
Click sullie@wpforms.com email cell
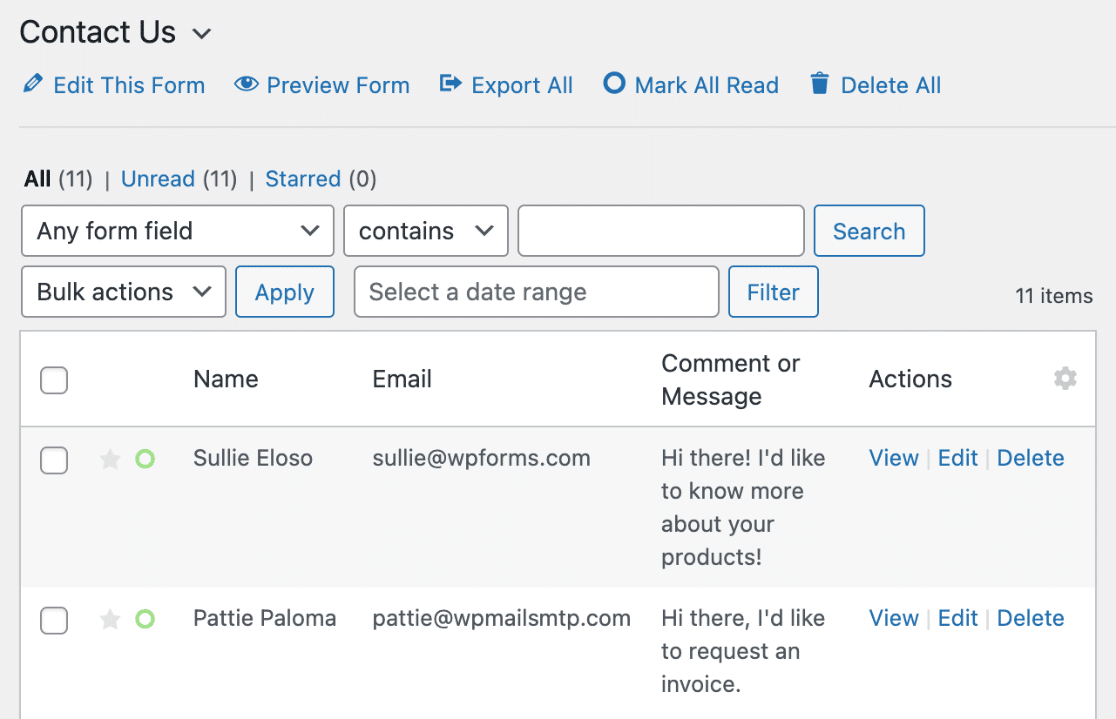[x=482, y=458]
